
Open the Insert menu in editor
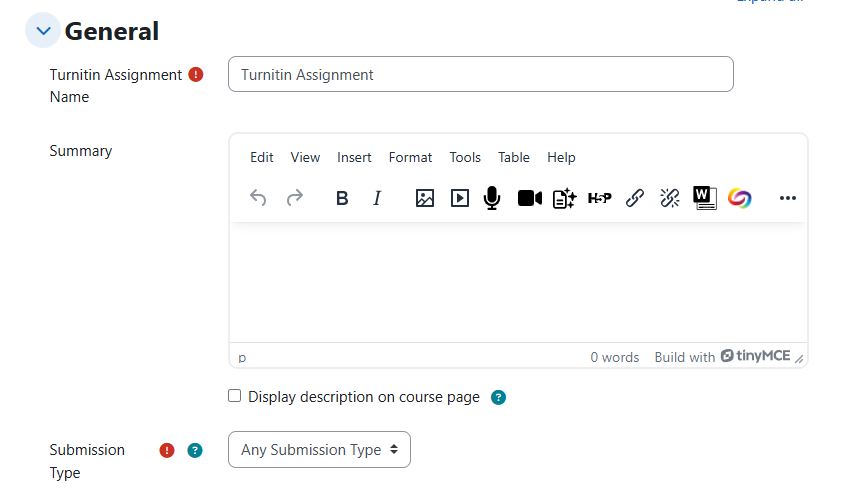(x=354, y=157)
